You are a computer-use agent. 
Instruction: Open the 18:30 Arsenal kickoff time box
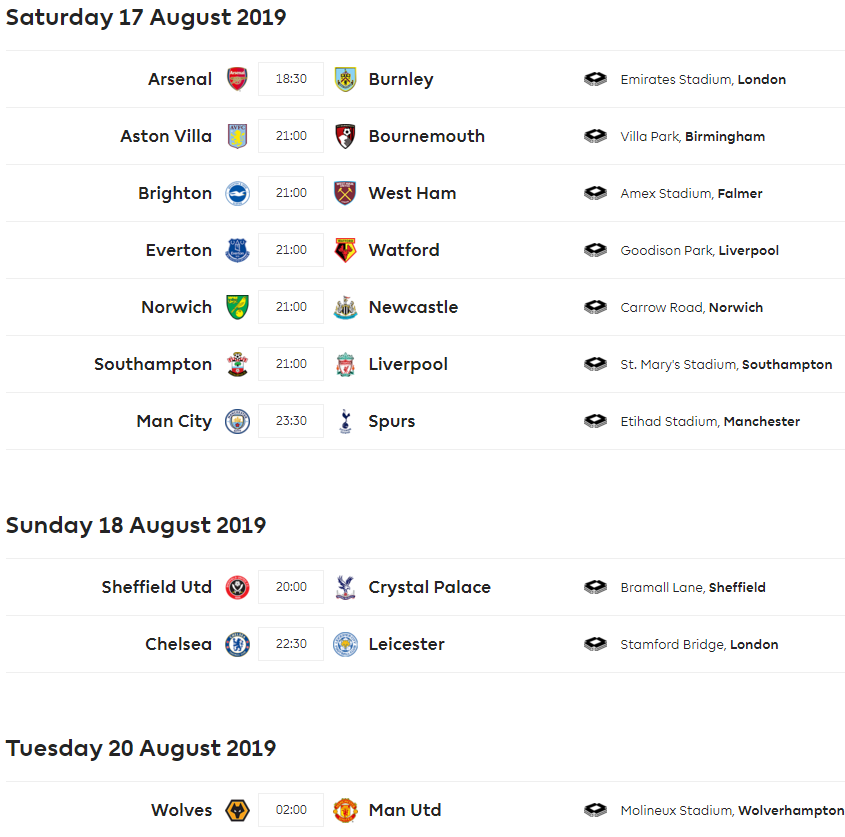click(291, 79)
